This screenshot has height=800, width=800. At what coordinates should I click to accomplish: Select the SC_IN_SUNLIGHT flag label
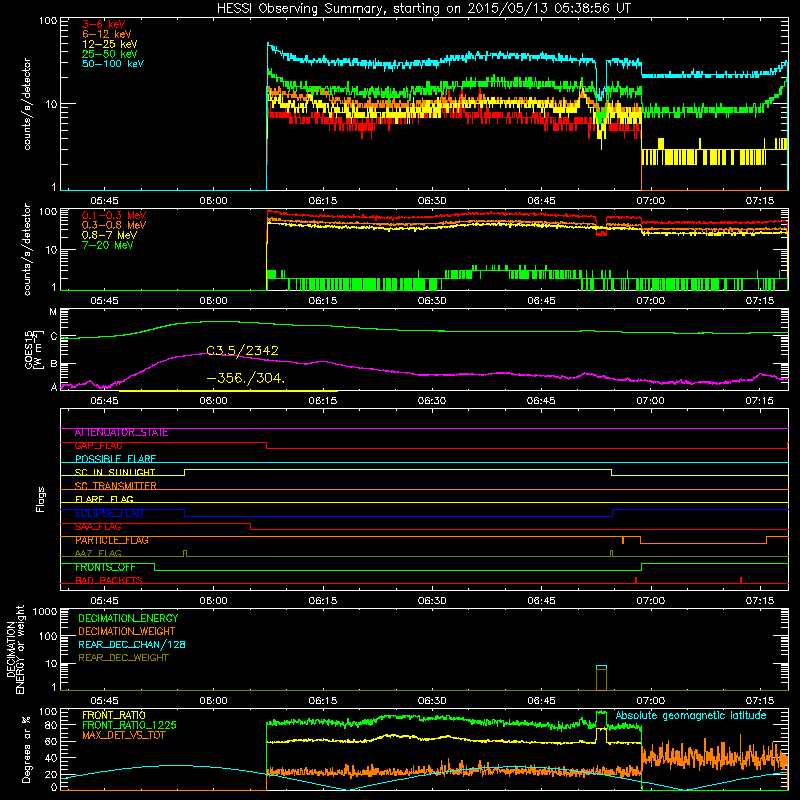click(x=115, y=472)
